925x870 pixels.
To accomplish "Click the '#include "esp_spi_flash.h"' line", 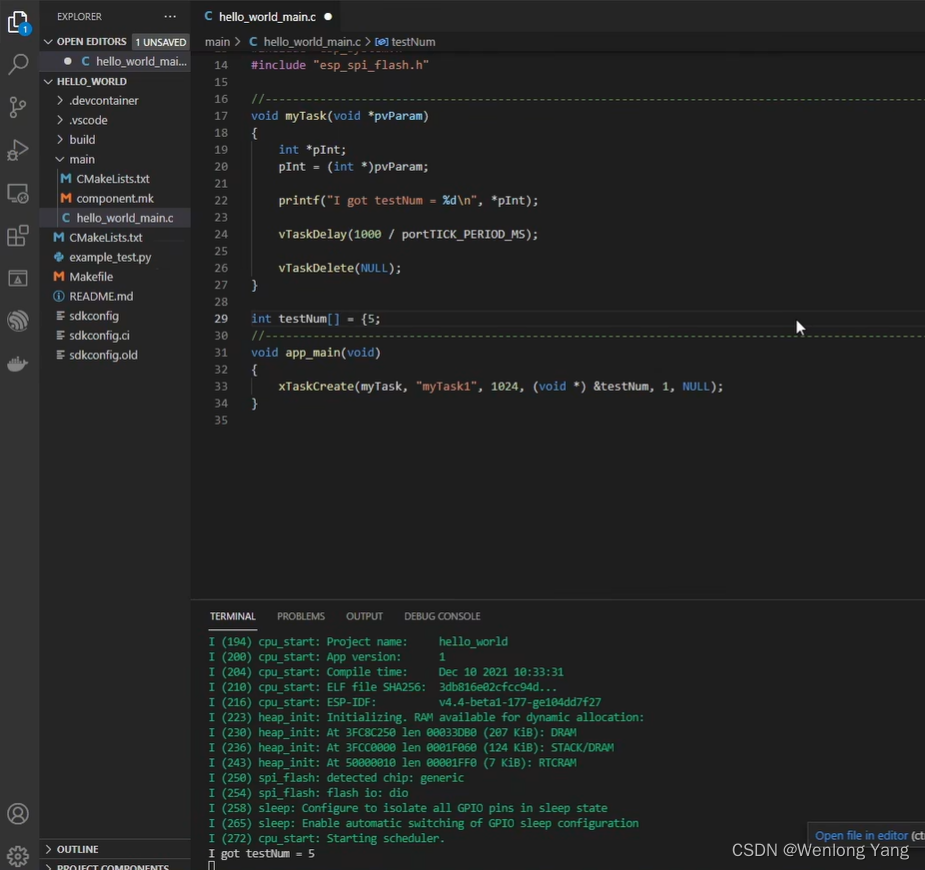I will click(x=340, y=65).
